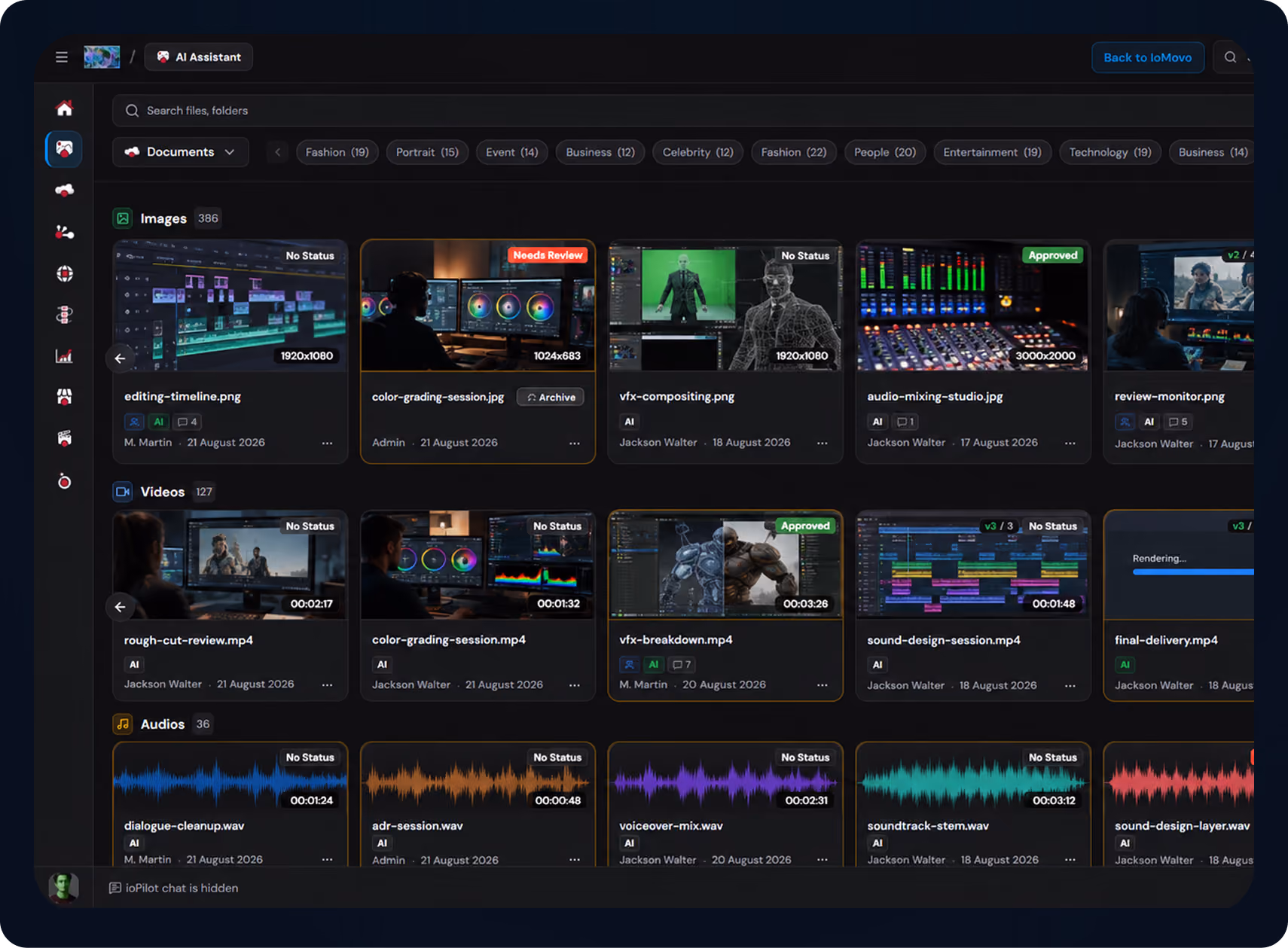Filter by Portrait (15) tag
This screenshot has height=948, width=1288.
click(427, 152)
